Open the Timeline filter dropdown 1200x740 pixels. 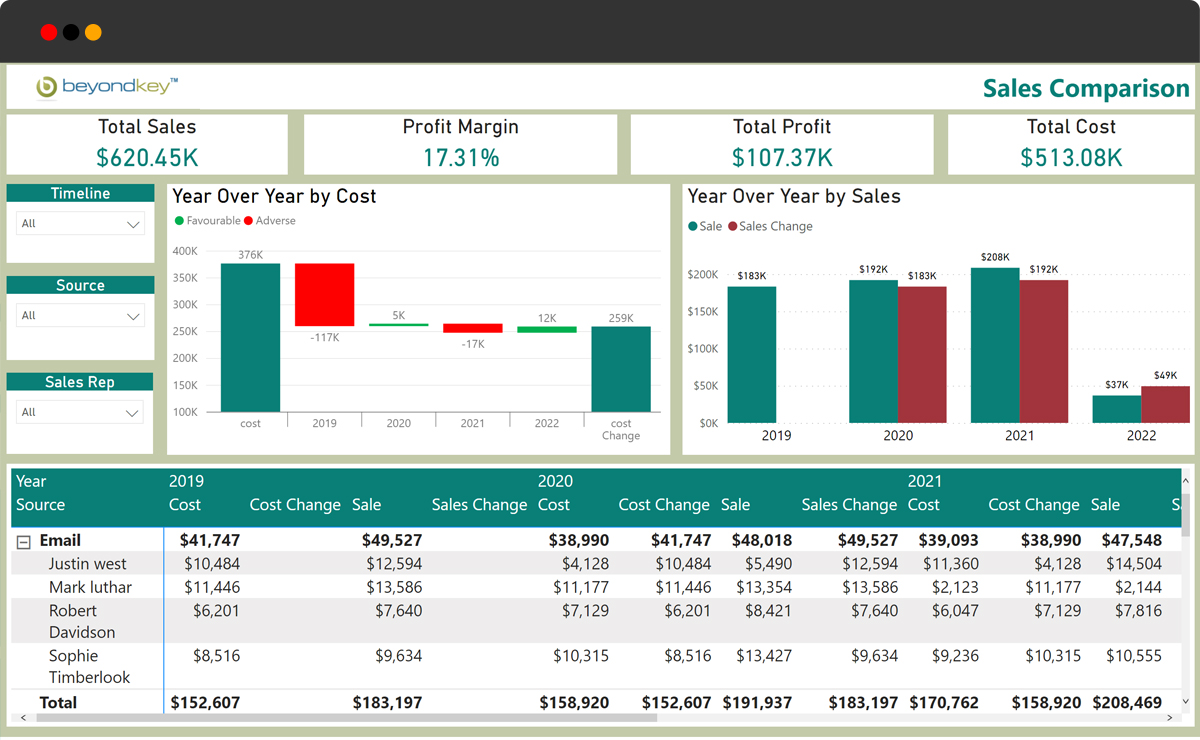(x=81, y=224)
